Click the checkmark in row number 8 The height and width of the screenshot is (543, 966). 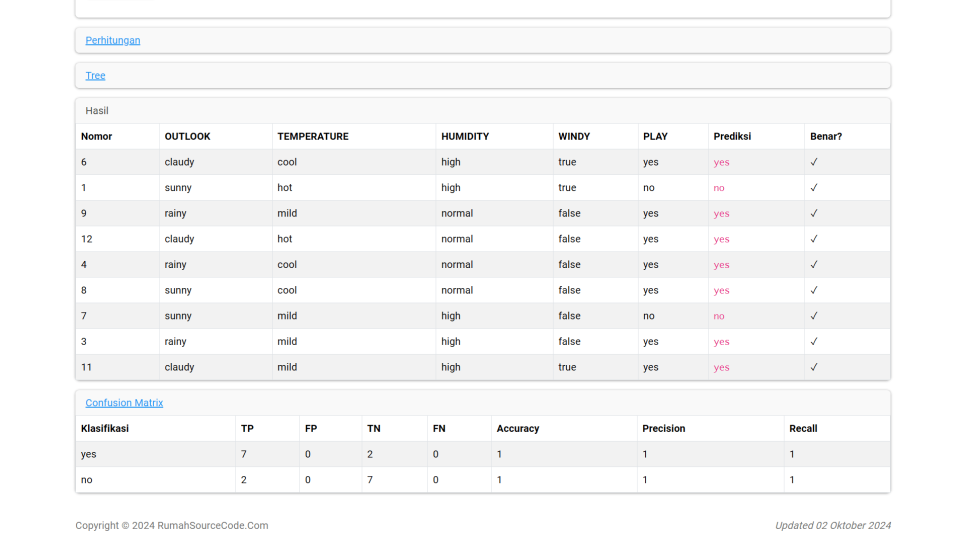pyautogui.click(x=814, y=291)
